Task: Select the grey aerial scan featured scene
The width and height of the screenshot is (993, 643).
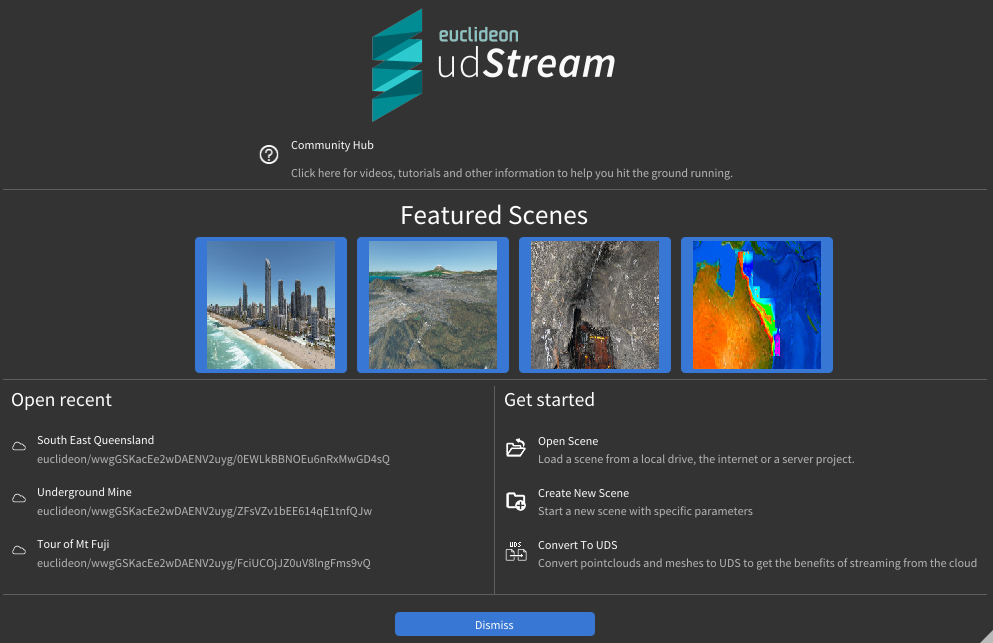Action: 595,305
